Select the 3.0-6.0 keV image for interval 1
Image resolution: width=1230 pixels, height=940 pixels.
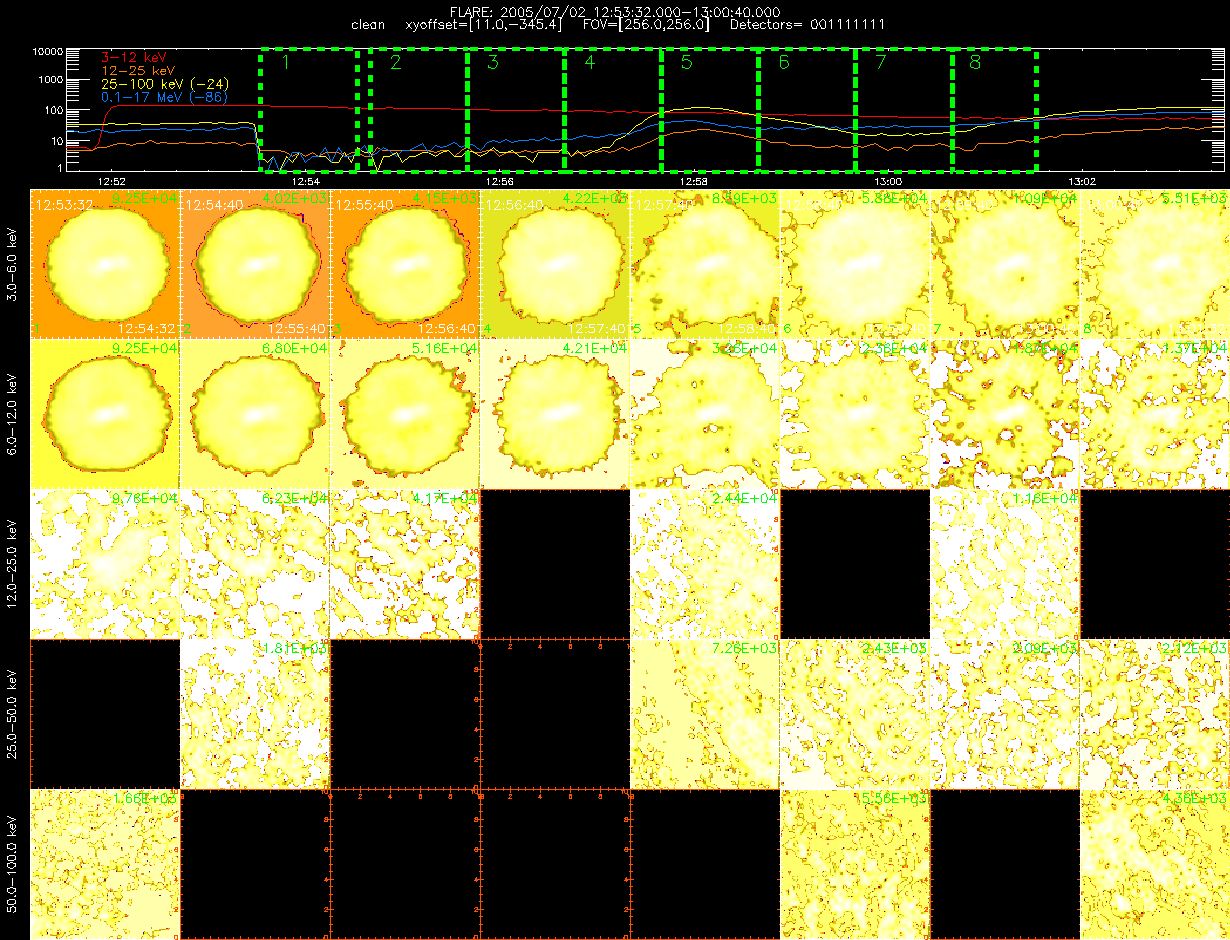pyautogui.click(x=105, y=263)
